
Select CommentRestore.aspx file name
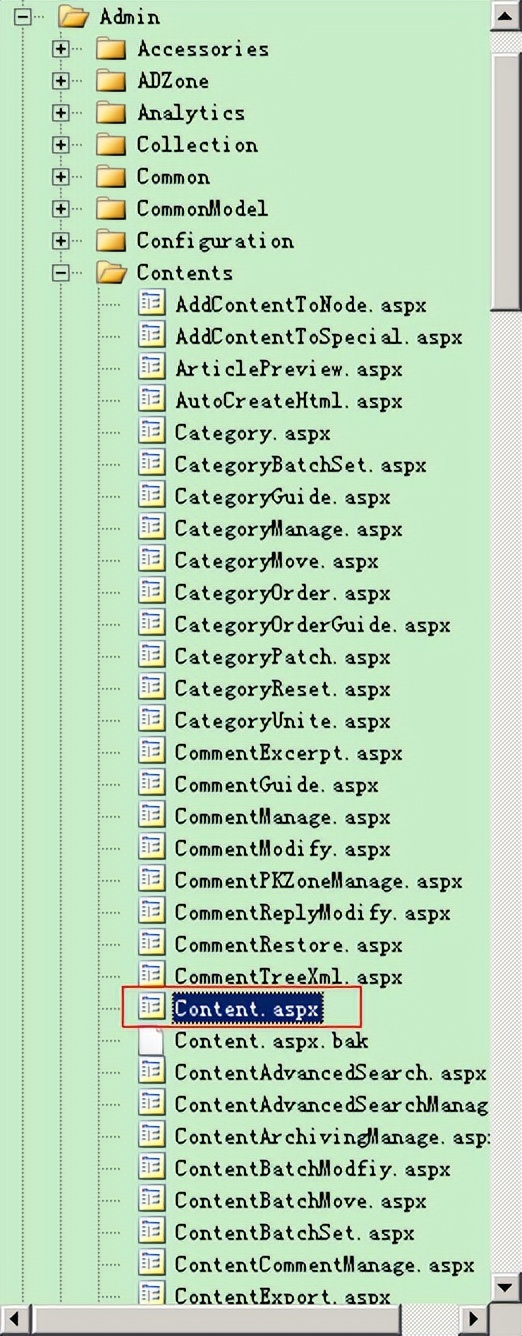(x=288, y=946)
